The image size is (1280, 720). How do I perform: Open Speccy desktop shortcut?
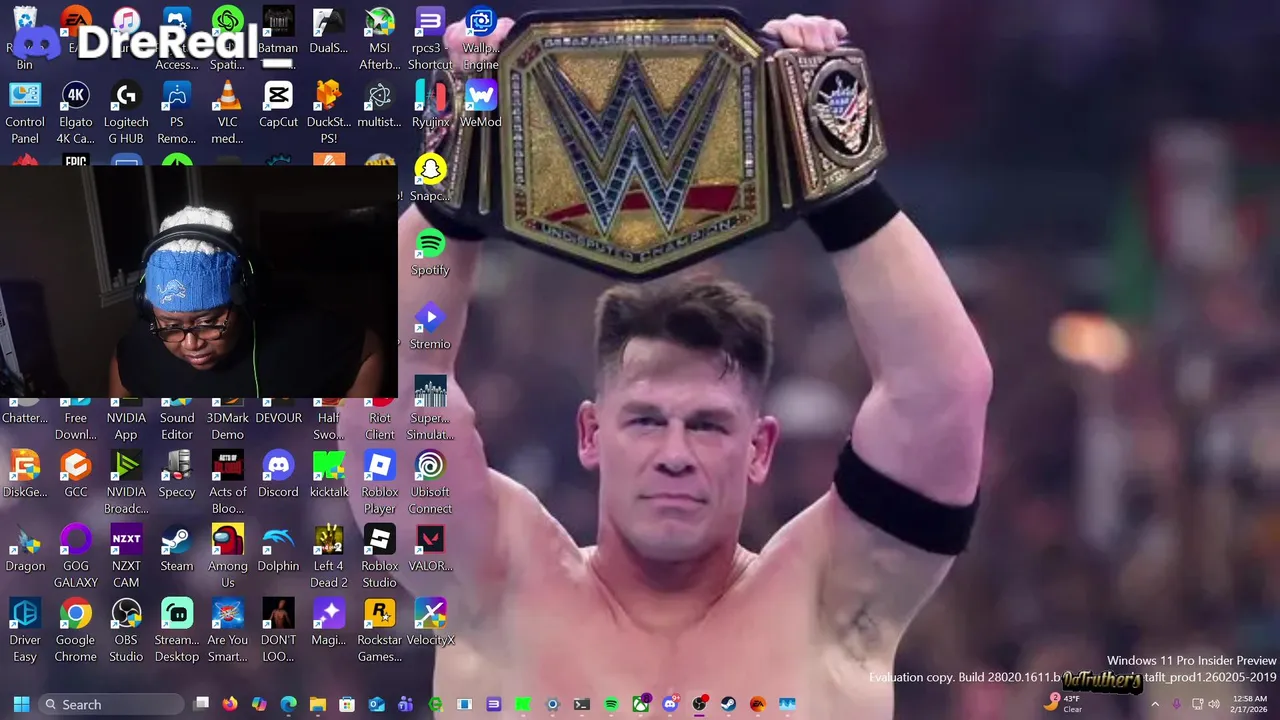177,475
